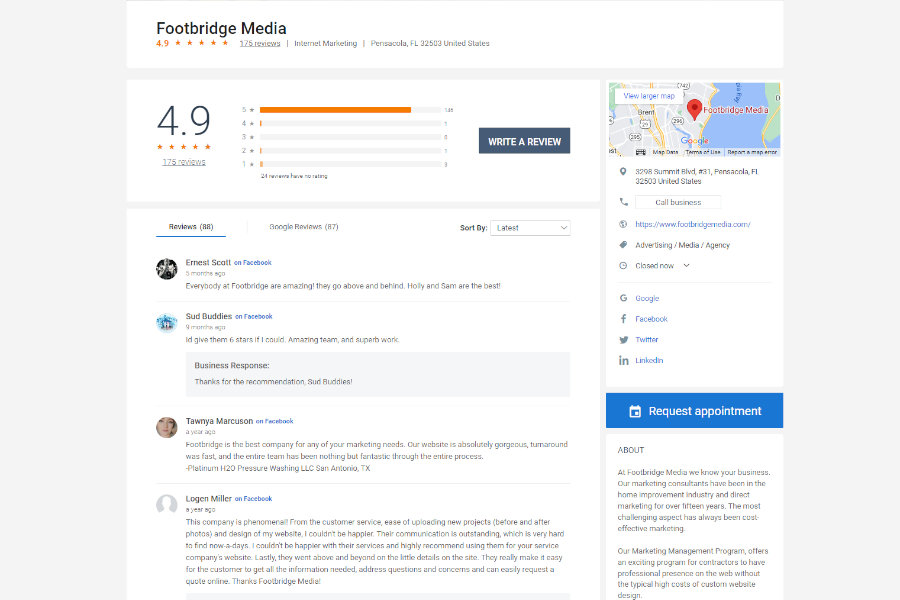Click the 4 star rating bar
Viewport: 900px width, 600px height.
click(350, 123)
